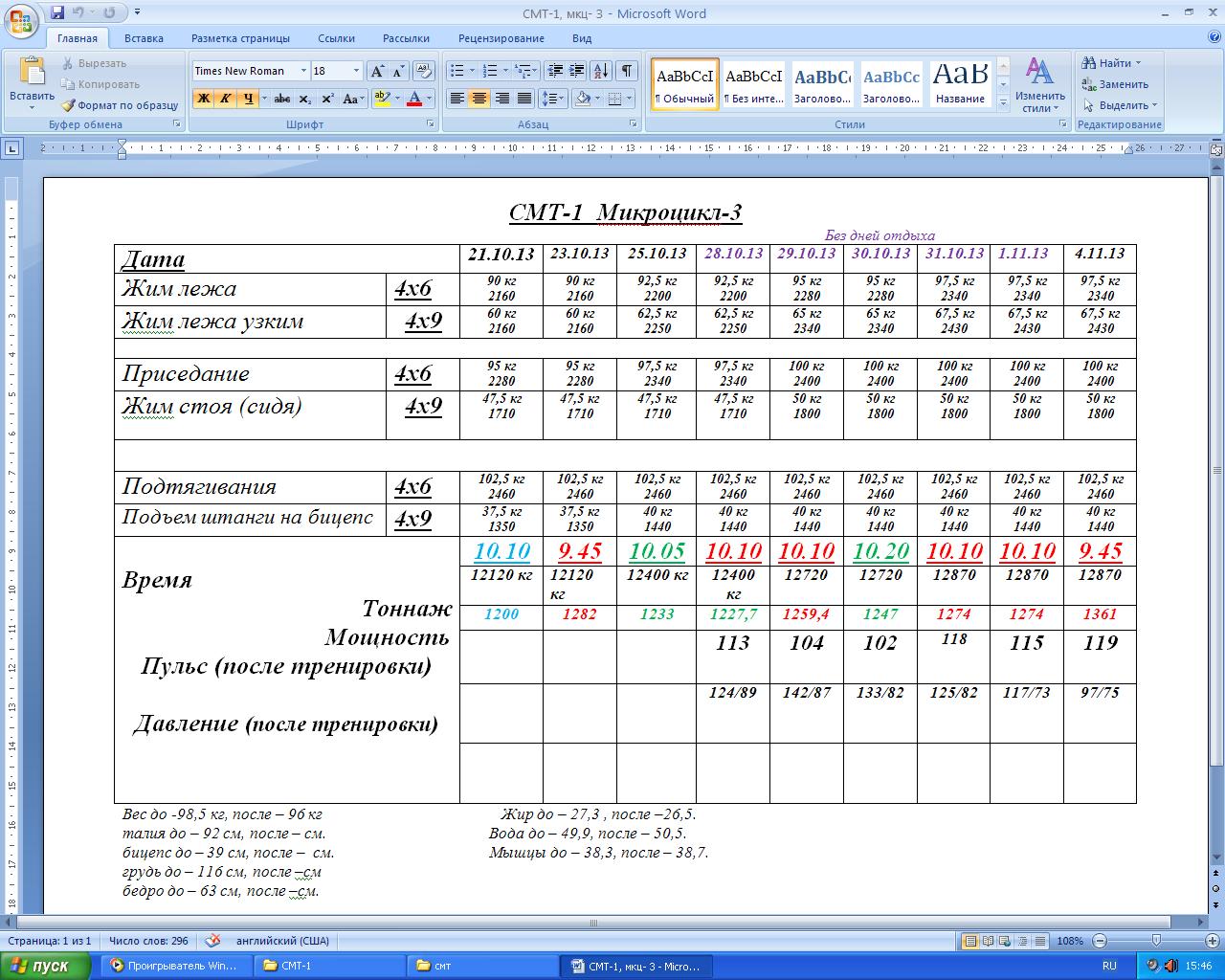Switch to the Вставка ribbon tab
Image resolution: width=1225 pixels, height=980 pixels.
144,38
